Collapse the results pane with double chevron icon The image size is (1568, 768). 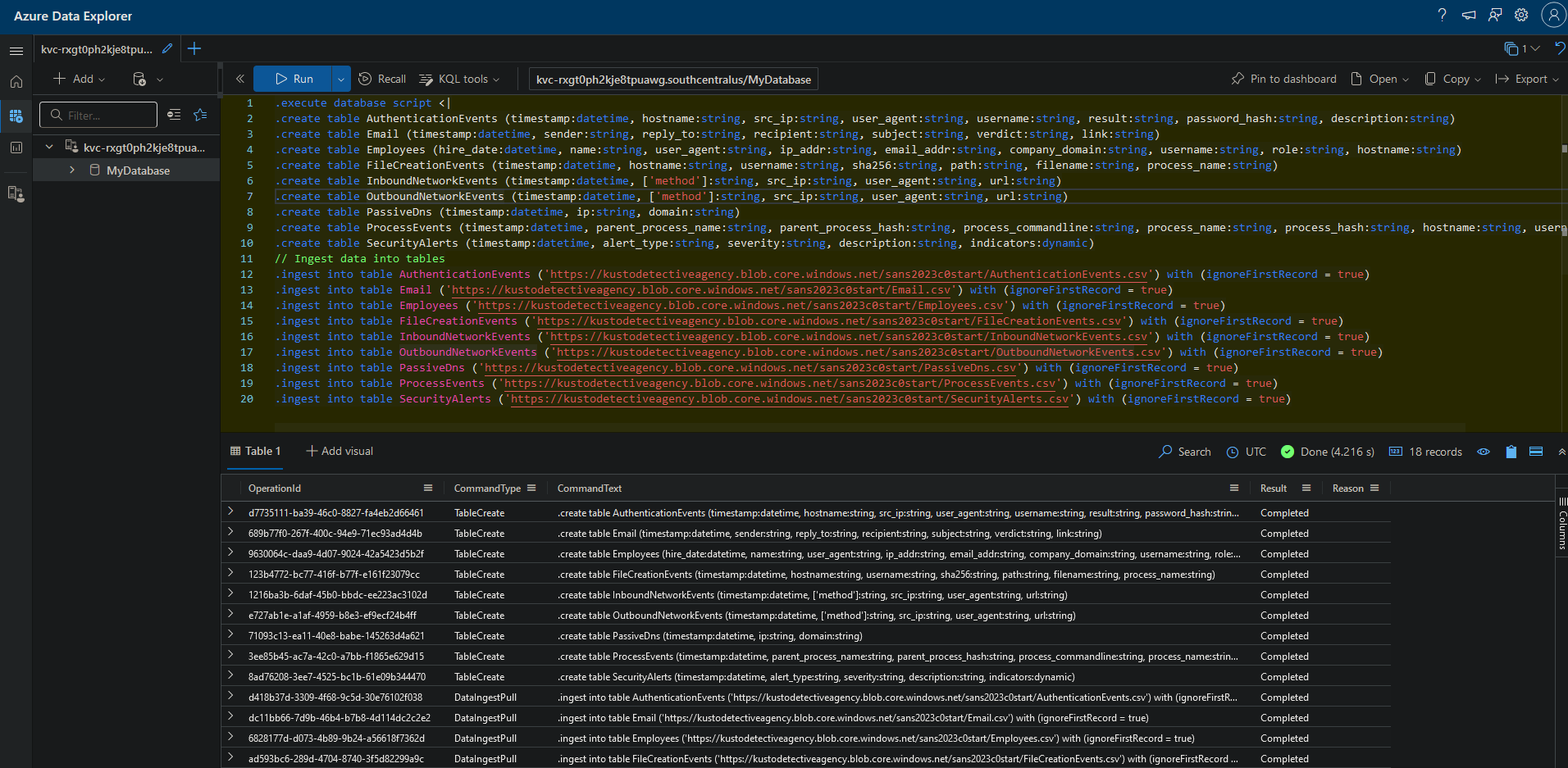tap(1561, 452)
